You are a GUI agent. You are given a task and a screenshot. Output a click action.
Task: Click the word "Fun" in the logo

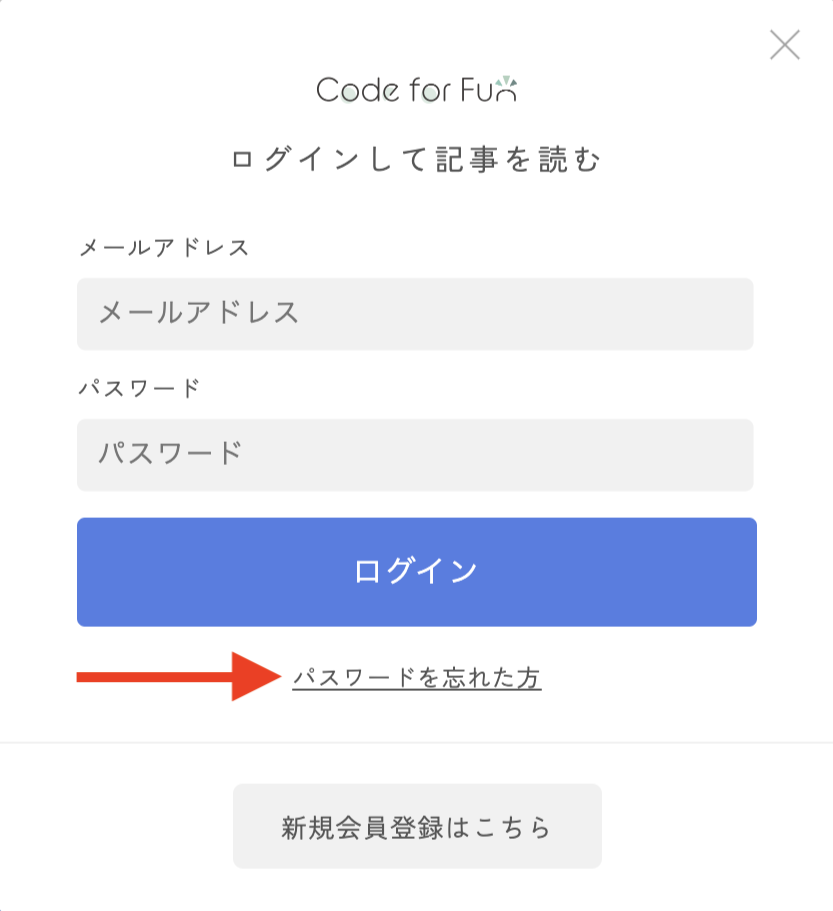click(489, 90)
